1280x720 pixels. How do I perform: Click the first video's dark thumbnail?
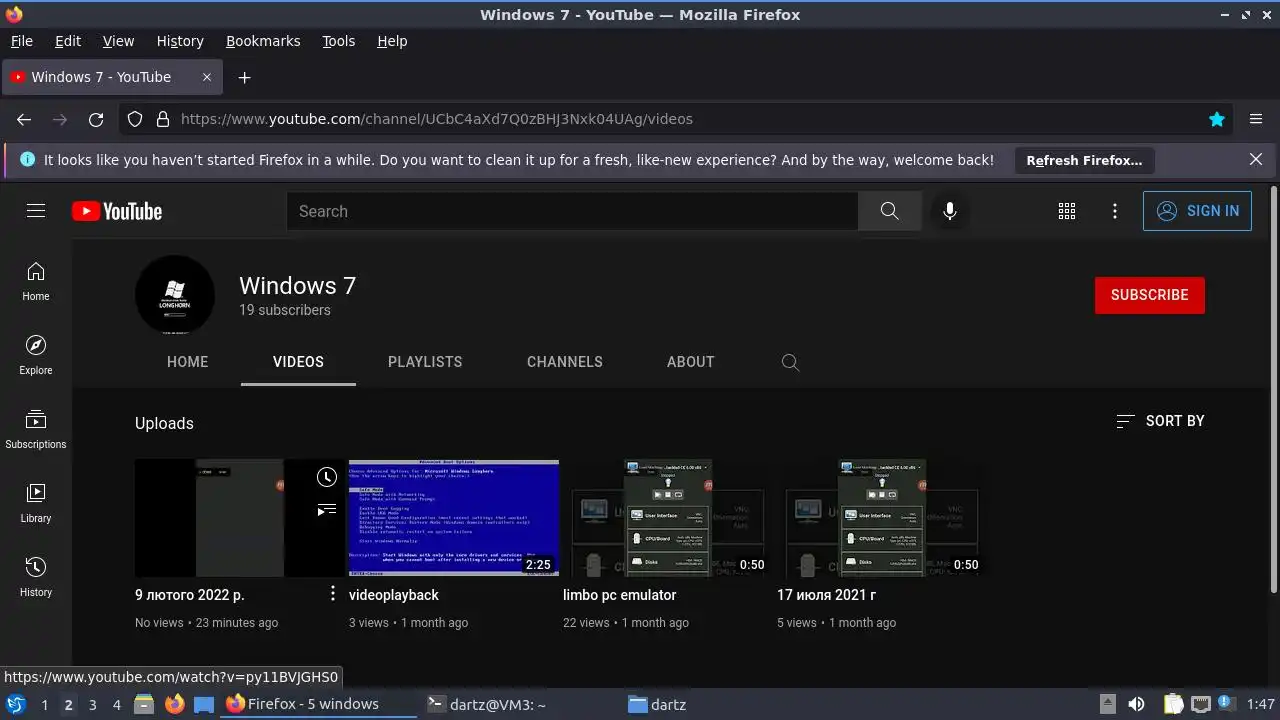[x=240, y=518]
